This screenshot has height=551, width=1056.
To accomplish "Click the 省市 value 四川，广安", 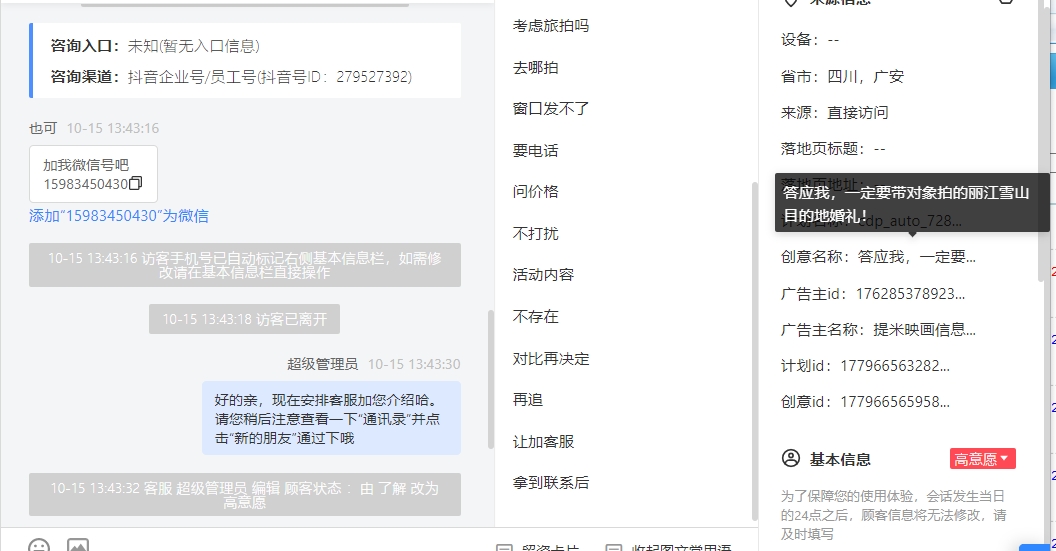I will click(865, 76).
